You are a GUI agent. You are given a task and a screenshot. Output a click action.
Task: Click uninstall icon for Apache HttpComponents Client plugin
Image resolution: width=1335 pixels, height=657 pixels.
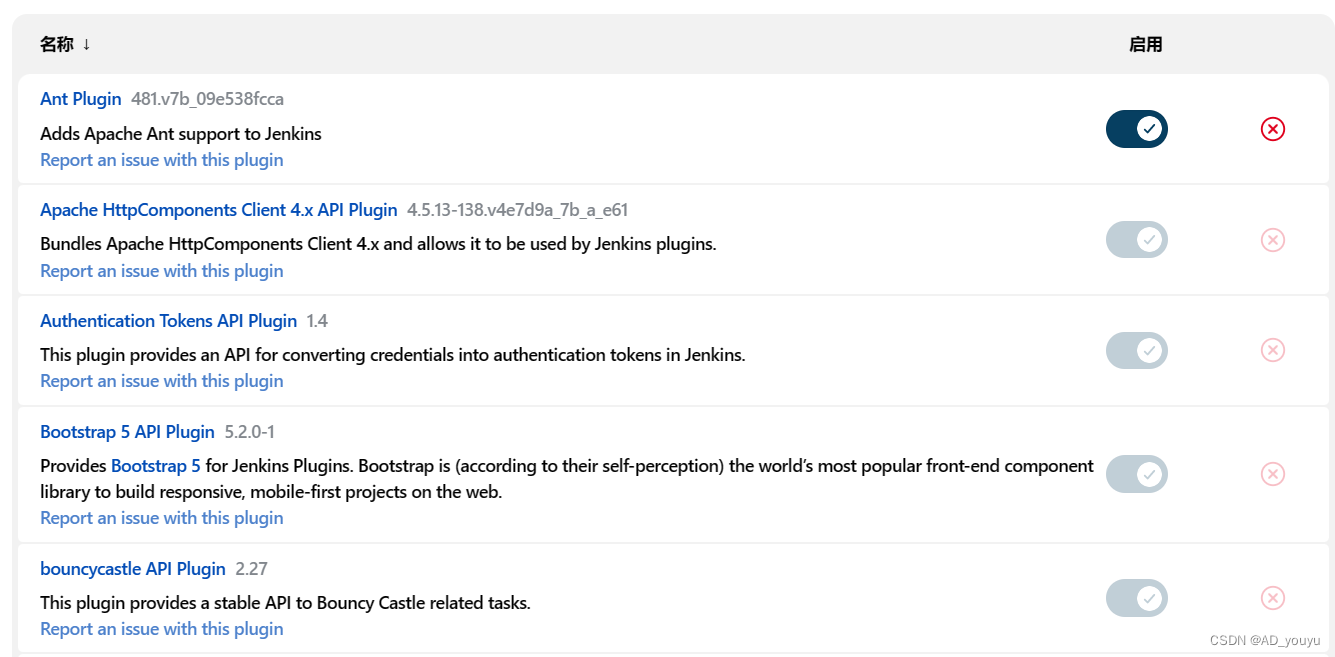point(1272,240)
